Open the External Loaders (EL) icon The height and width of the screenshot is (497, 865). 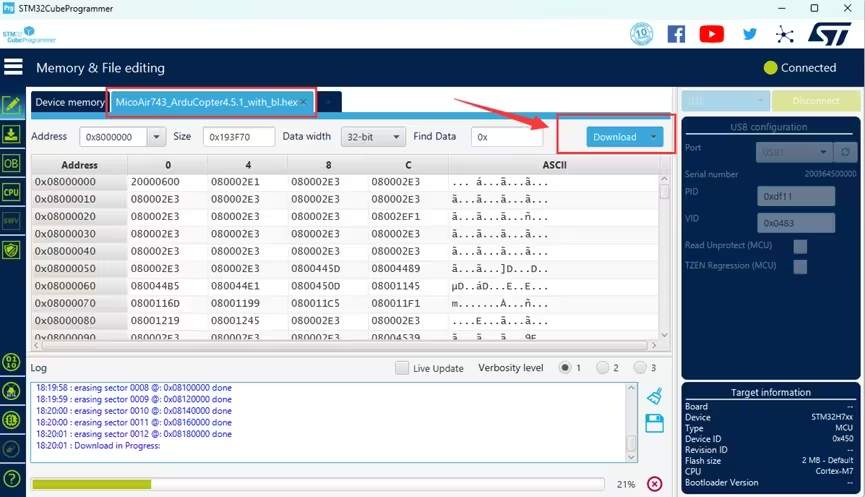tap(12, 420)
